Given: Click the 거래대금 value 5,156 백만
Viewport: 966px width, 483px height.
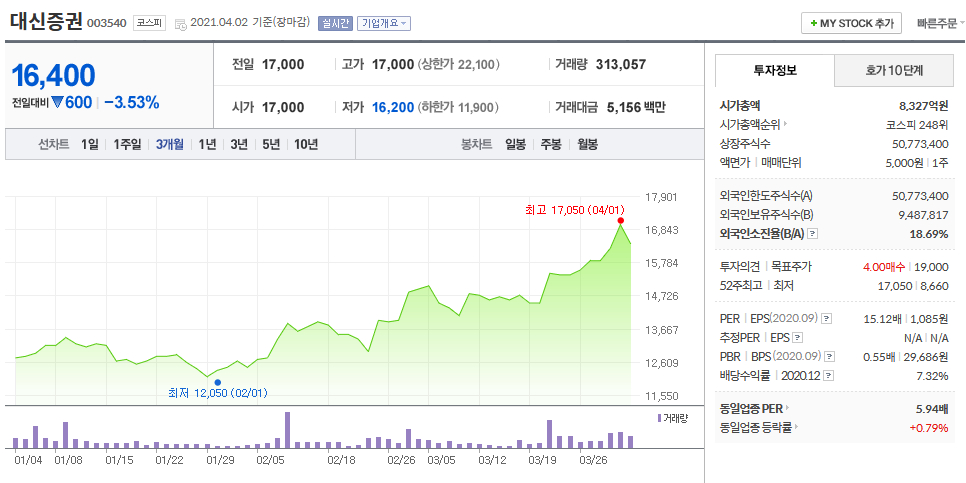Looking at the screenshot, I should pyautogui.click(x=636, y=107).
